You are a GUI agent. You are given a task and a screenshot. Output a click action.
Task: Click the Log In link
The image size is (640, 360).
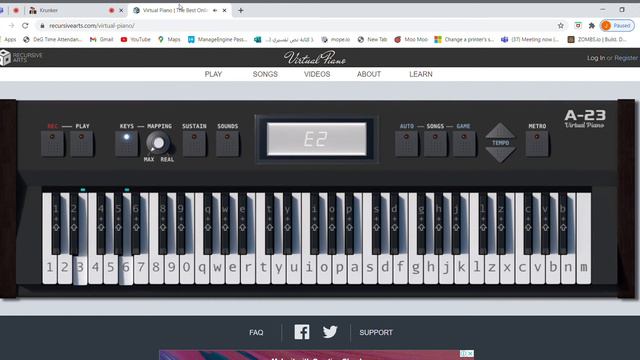tap(596, 58)
